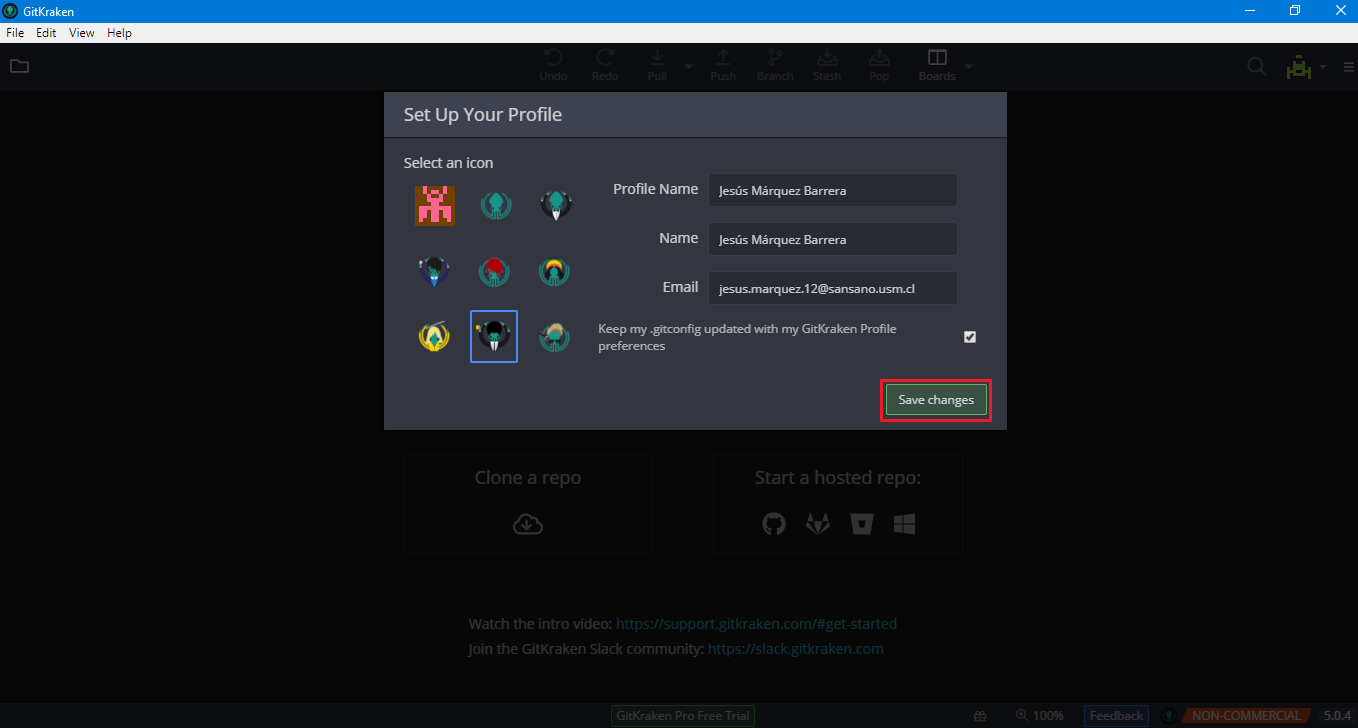Click the search magnifier icon in toolbar
Screen dimensions: 1358x728
pyautogui.click(x=1256, y=67)
